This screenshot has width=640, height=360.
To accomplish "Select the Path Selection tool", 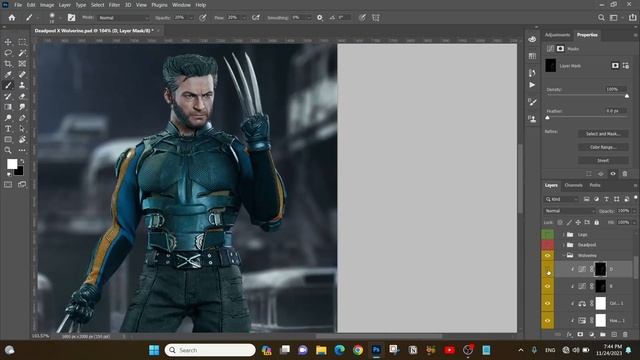I will [22, 129].
